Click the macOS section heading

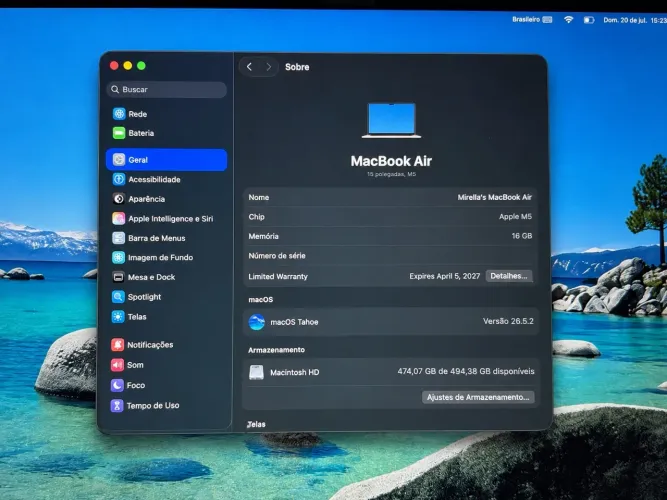click(x=261, y=300)
